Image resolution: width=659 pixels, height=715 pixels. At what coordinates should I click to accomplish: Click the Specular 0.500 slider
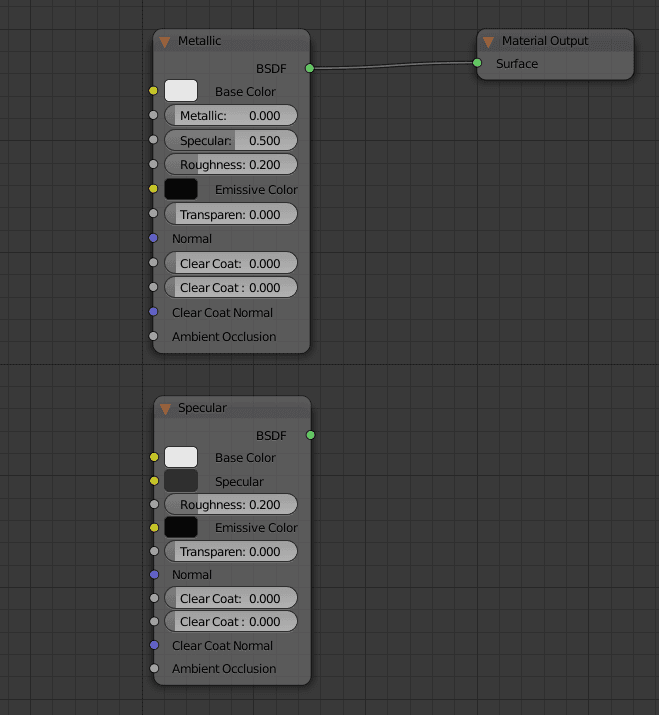click(x=231, y=140)
